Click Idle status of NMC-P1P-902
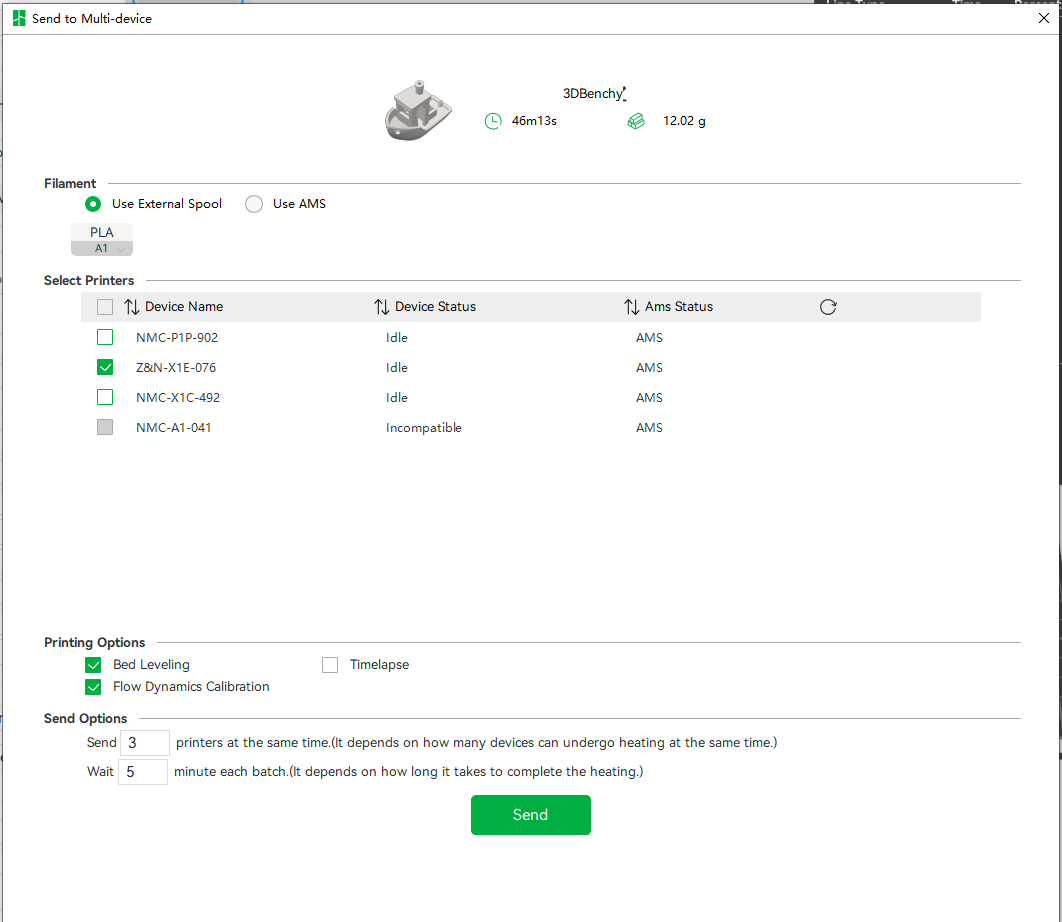 click(397, 337)
